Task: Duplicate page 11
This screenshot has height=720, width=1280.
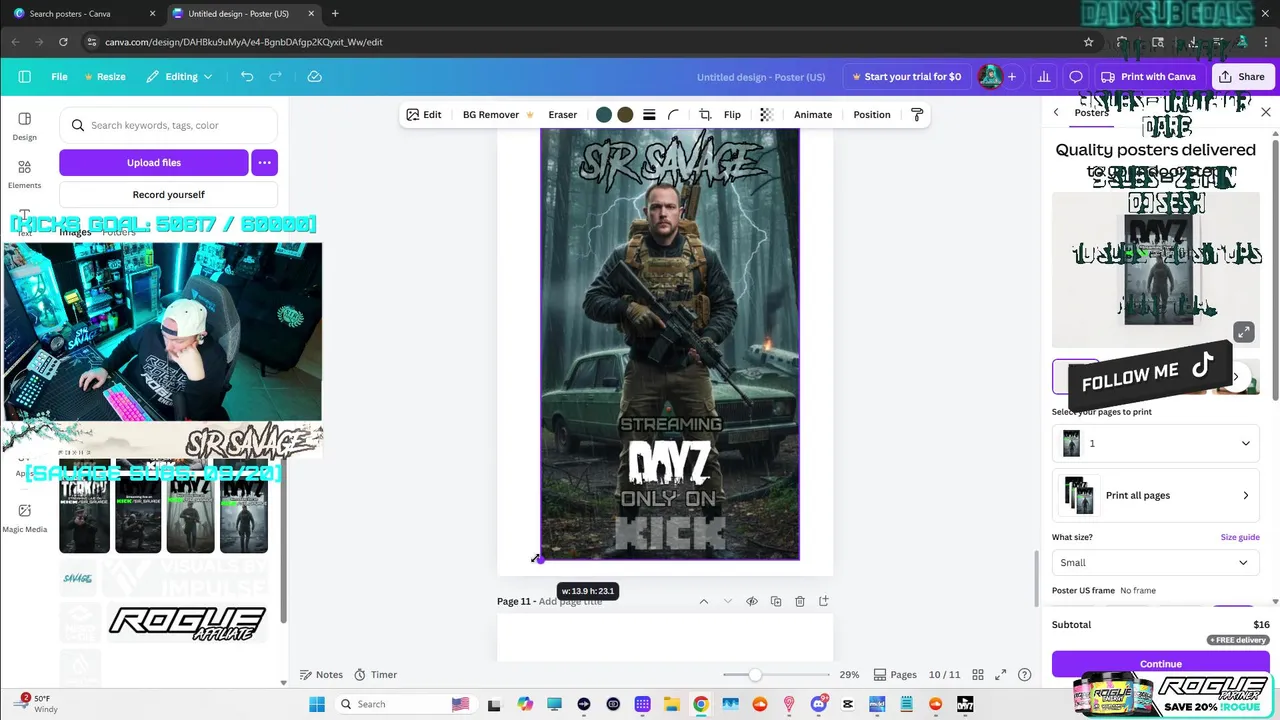Action: (775, 601)
